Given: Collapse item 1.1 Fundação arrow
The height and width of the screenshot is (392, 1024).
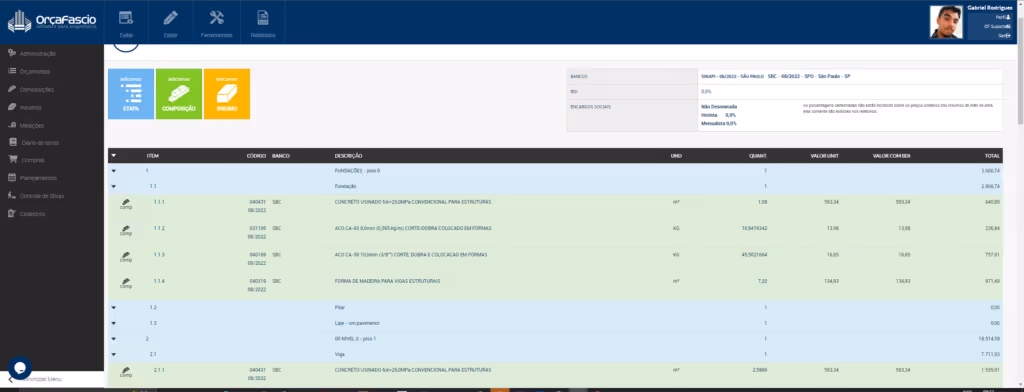Looking at the screenshot, I should [x=114, y=187].
